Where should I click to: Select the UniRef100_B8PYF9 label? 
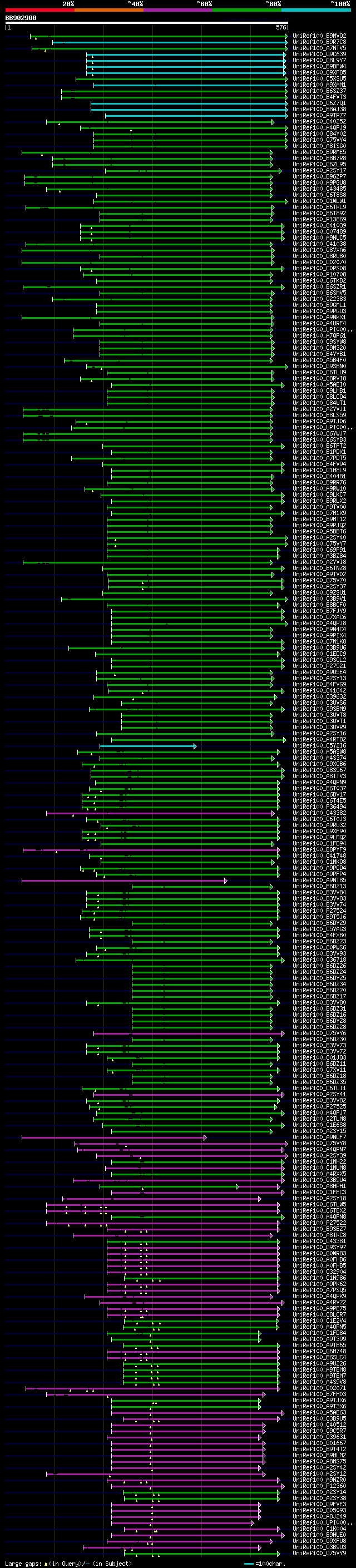click(x=319, y=850)
